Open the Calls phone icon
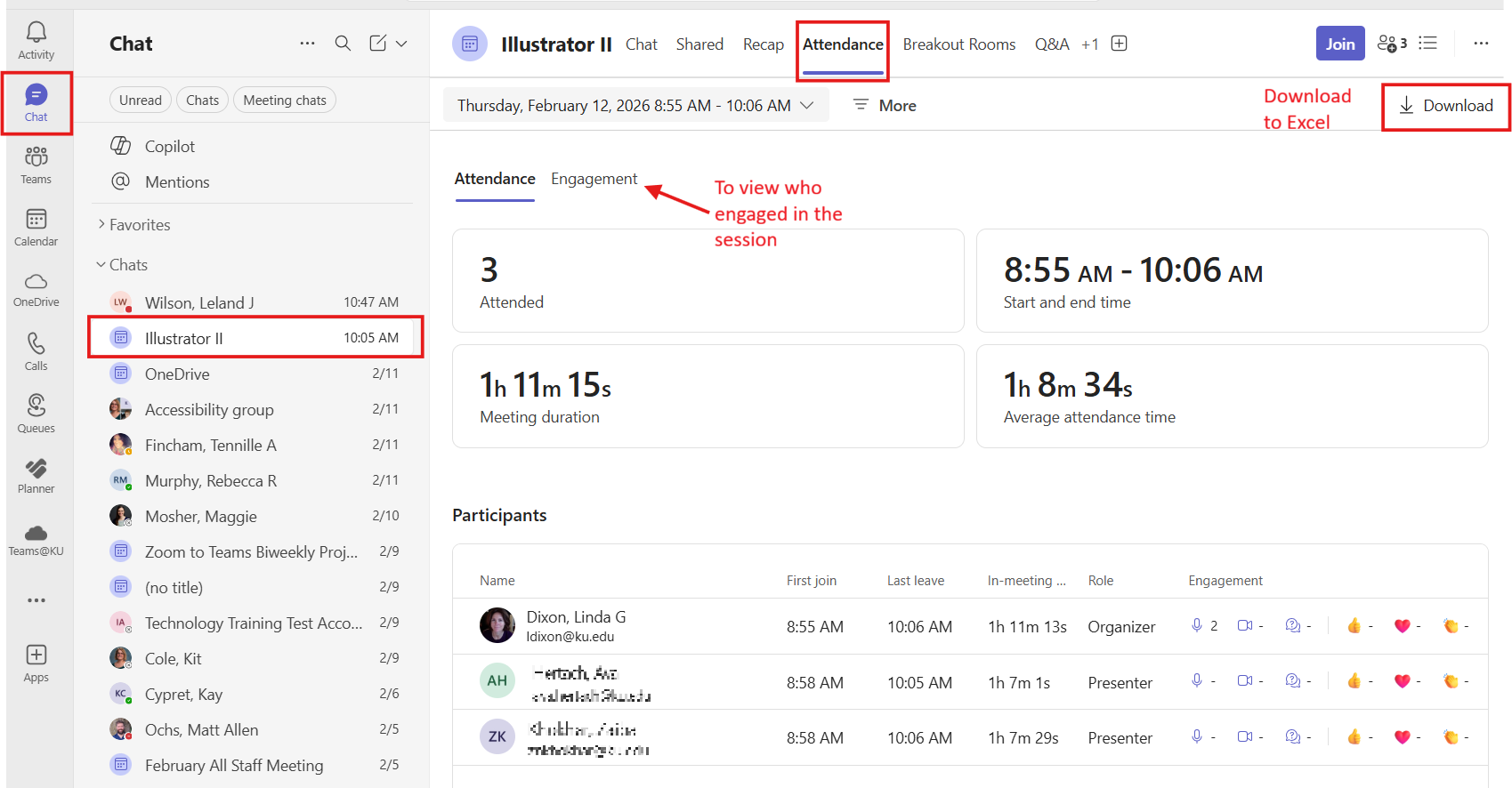The height and width of the screenshot is (788, 1512). pyautogui.click(x=36, y=351)
